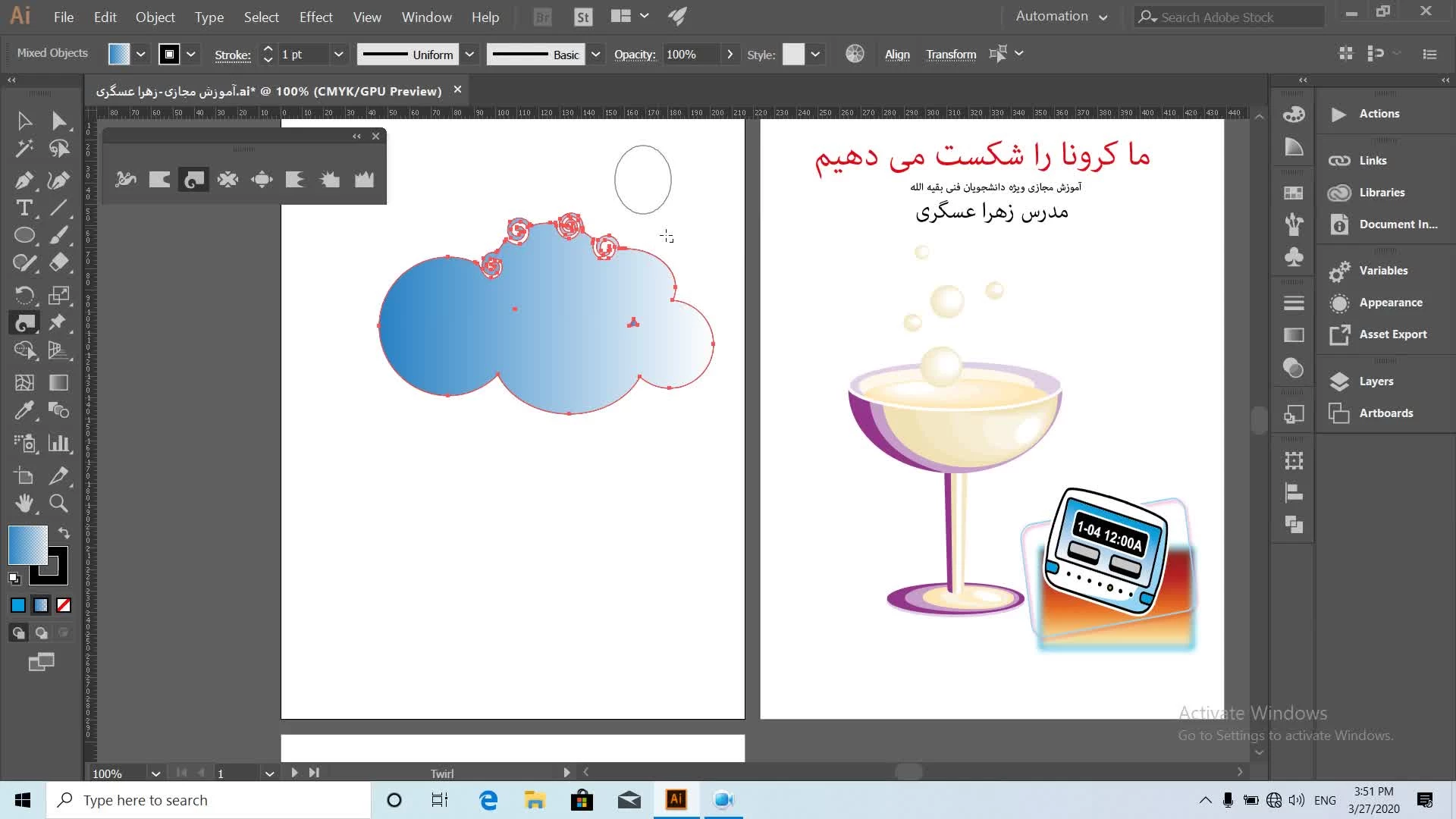Open the stroke weight dropdown

click(x=338, y=54)
